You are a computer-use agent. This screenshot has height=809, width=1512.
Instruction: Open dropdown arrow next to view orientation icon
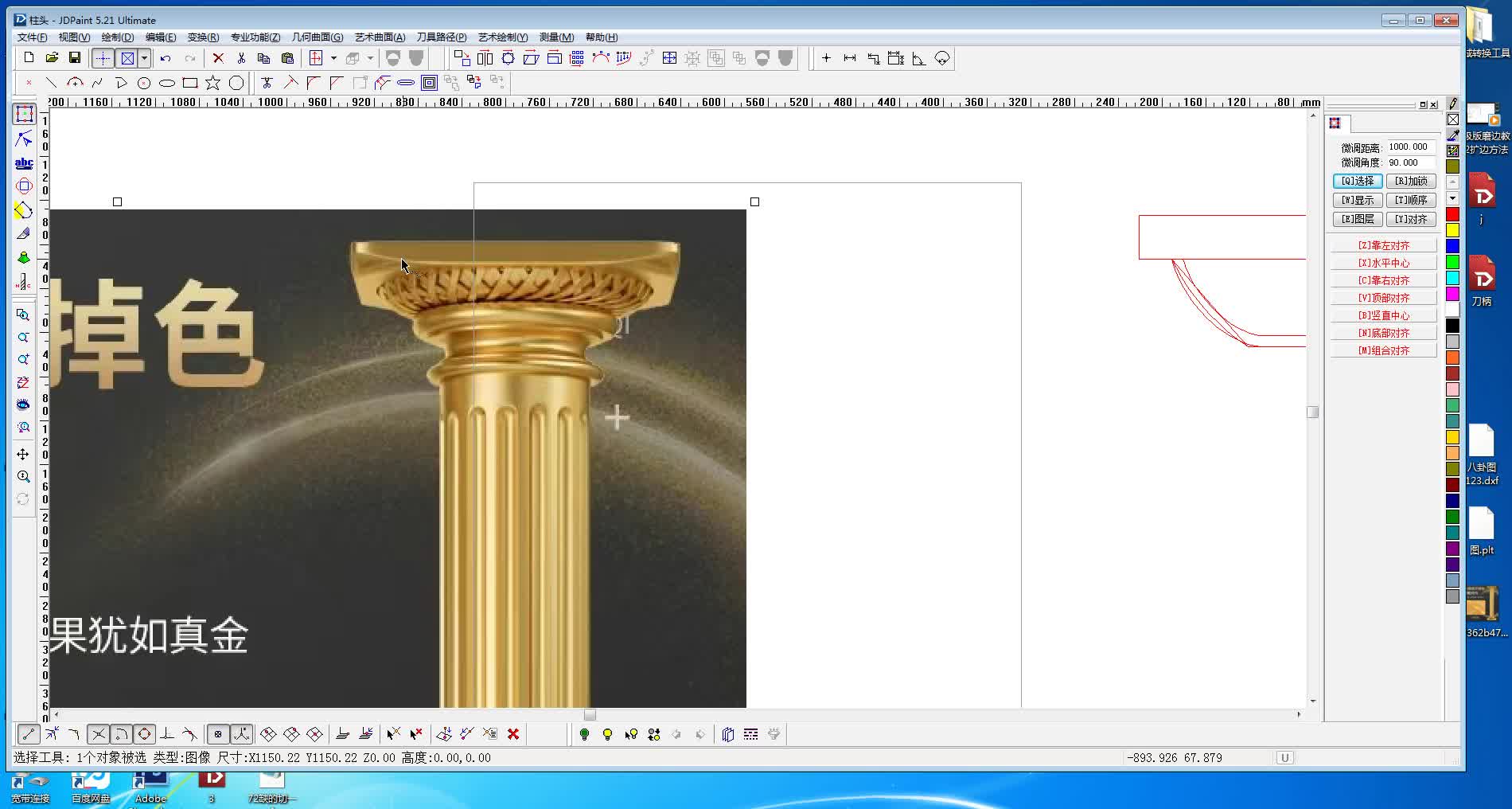[333, 58]
